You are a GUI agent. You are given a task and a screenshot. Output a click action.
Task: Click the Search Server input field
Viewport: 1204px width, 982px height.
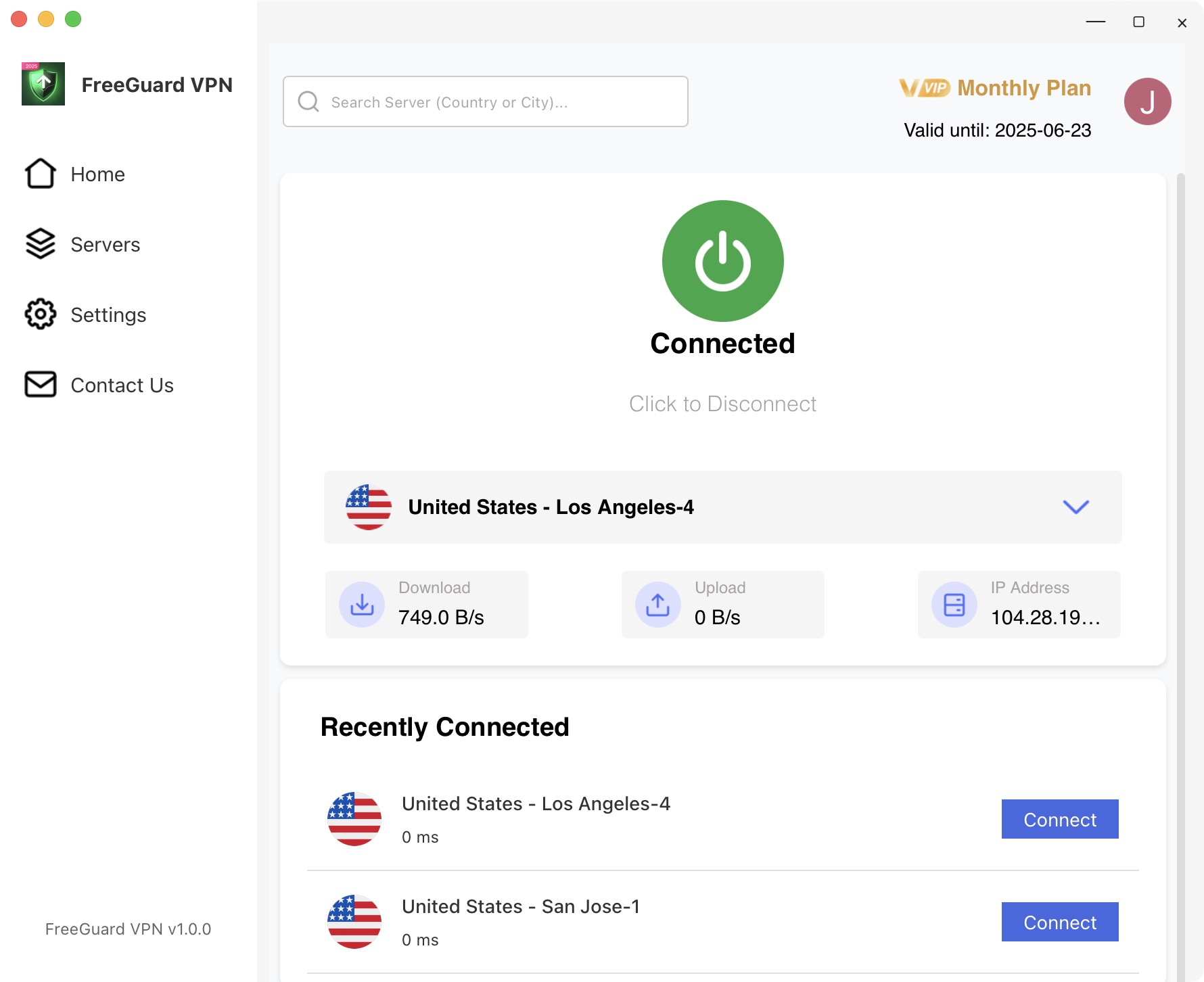486,101
